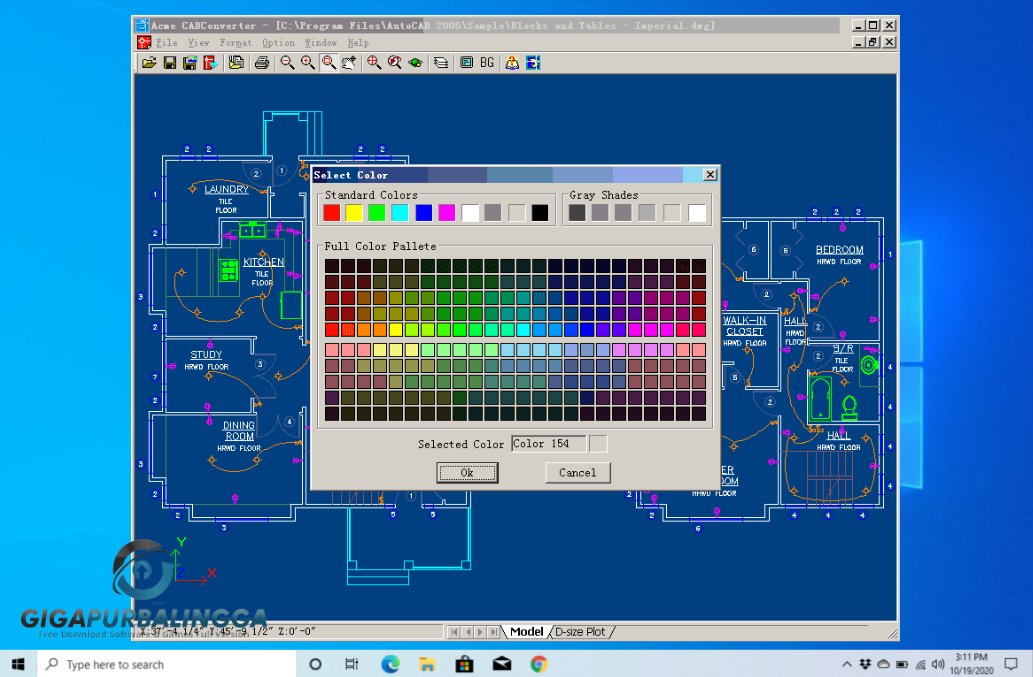Image resolution: width=1033 pixels, height=677 pixels.
Task: Switch to the D-size Plot tab
Action: pos(578,631)
